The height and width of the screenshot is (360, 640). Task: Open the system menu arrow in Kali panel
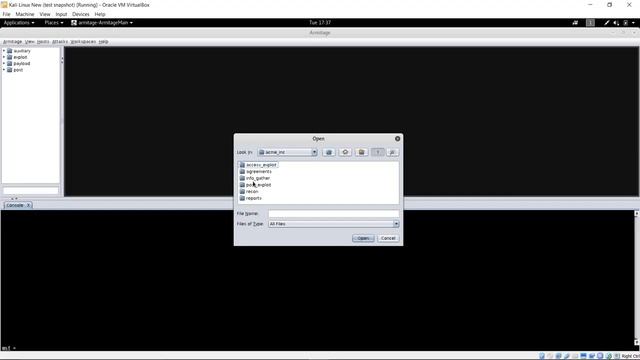tap(633, 23)
